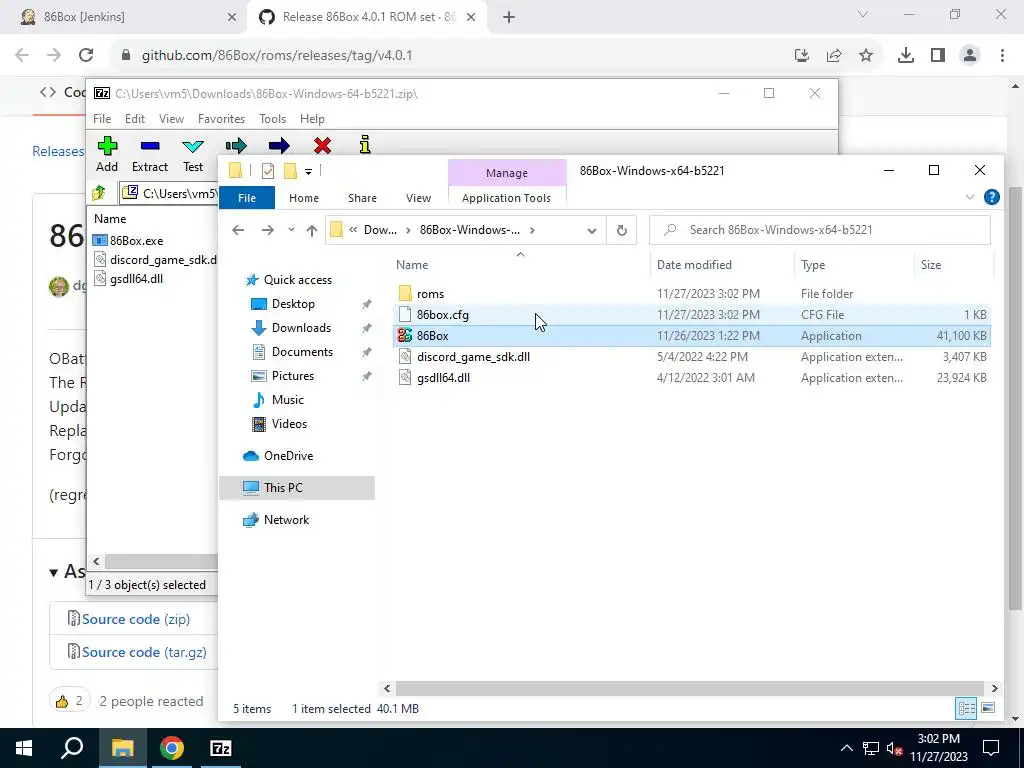Click the Refresh button in Explorer

(622, 230)
